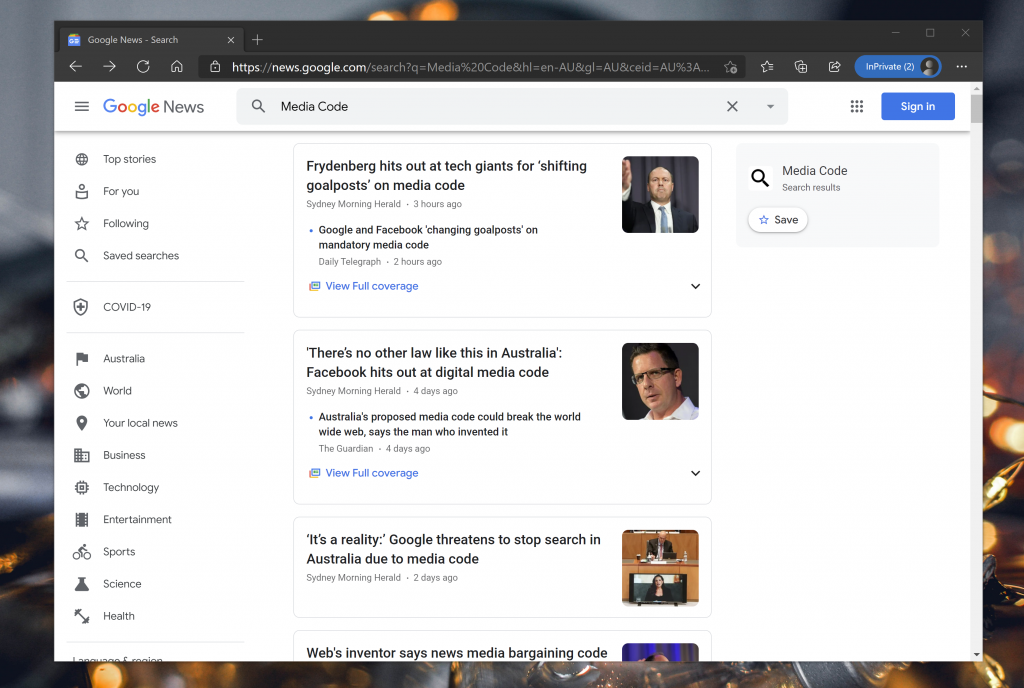Image resolution: width=1024 pixels, height=688 pixels.
Task: Go forward in browser history
Action: click(110, 67)
